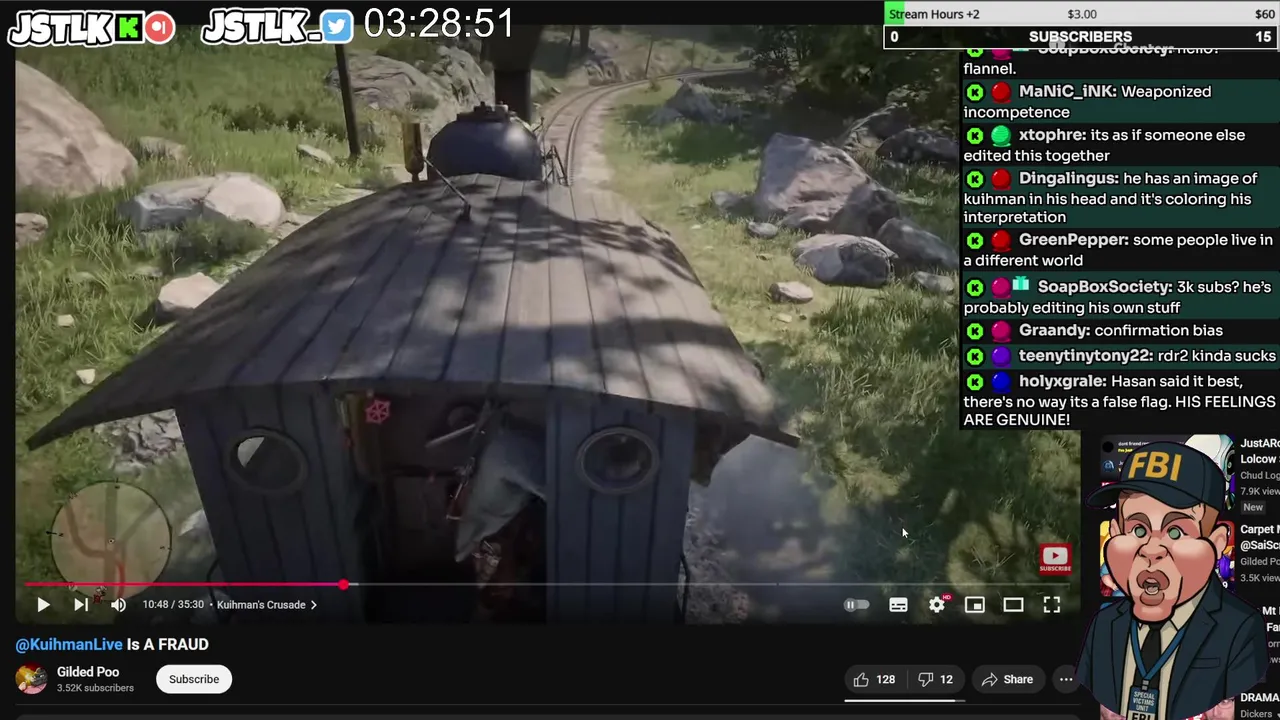
Task: Dislike the video thumbs-down icon
Action: coord(935,679)
